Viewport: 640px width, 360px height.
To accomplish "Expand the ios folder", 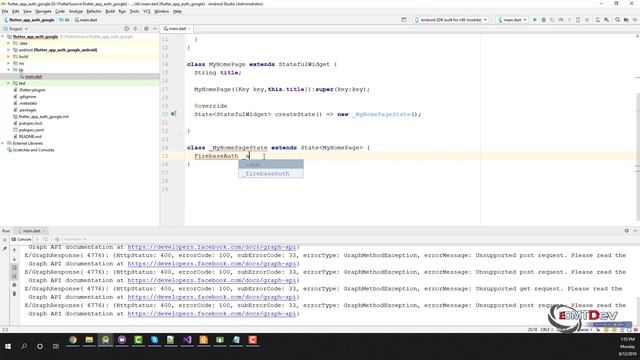I will click(9, 63).
